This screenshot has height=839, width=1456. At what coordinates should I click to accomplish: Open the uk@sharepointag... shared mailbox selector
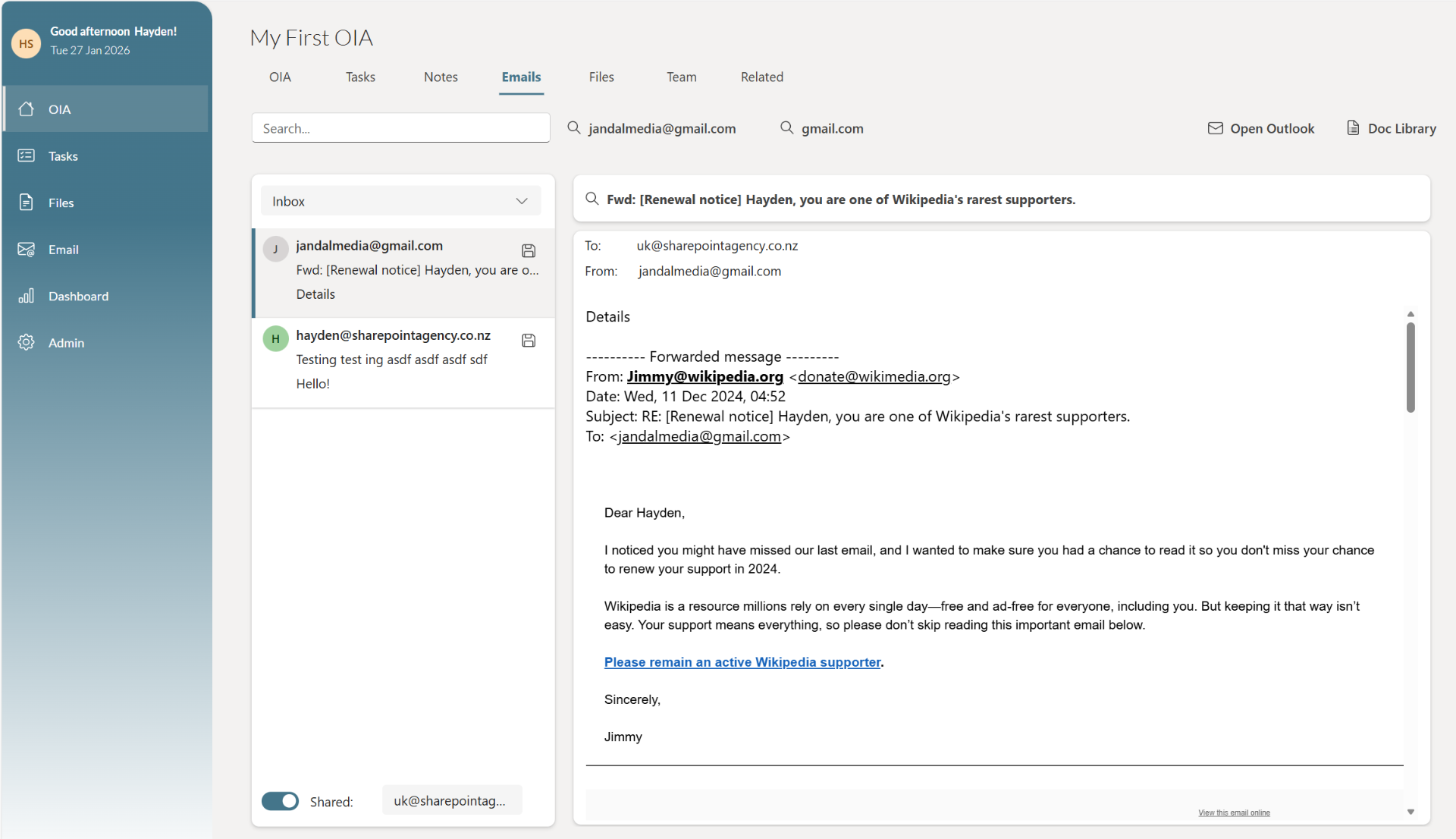point(452,800)
